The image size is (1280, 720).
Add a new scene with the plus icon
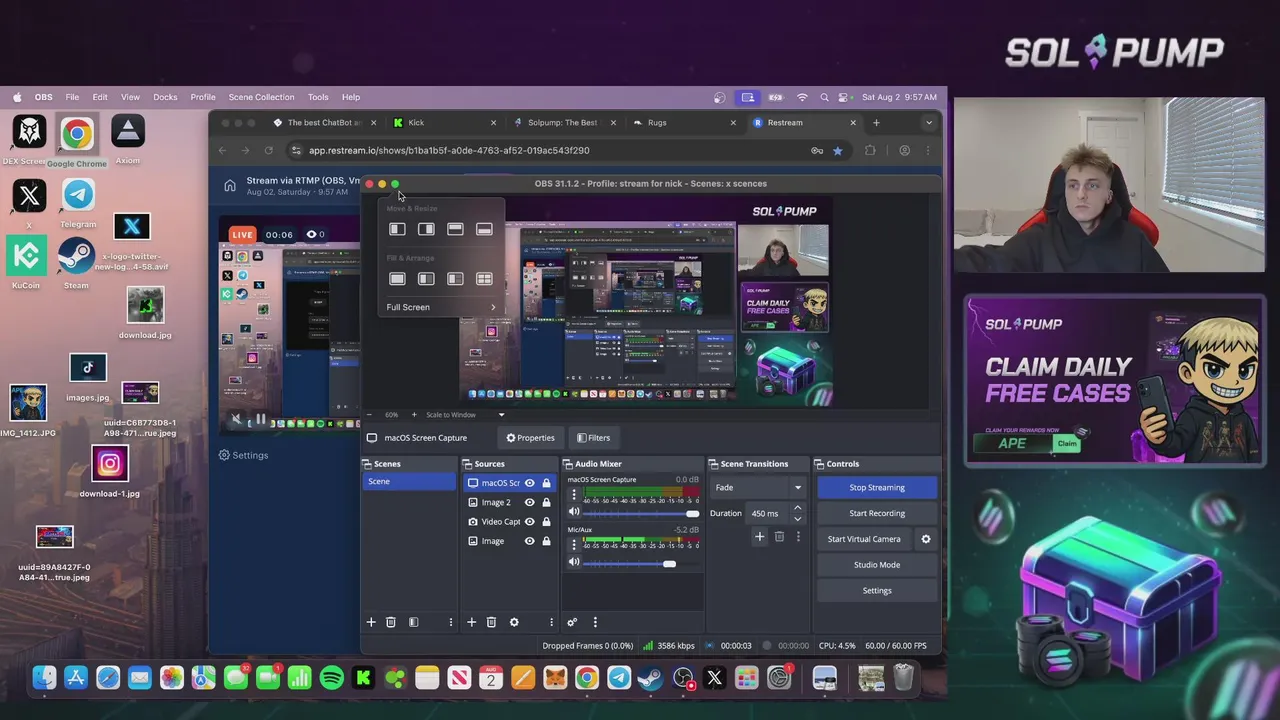[371, 622]
